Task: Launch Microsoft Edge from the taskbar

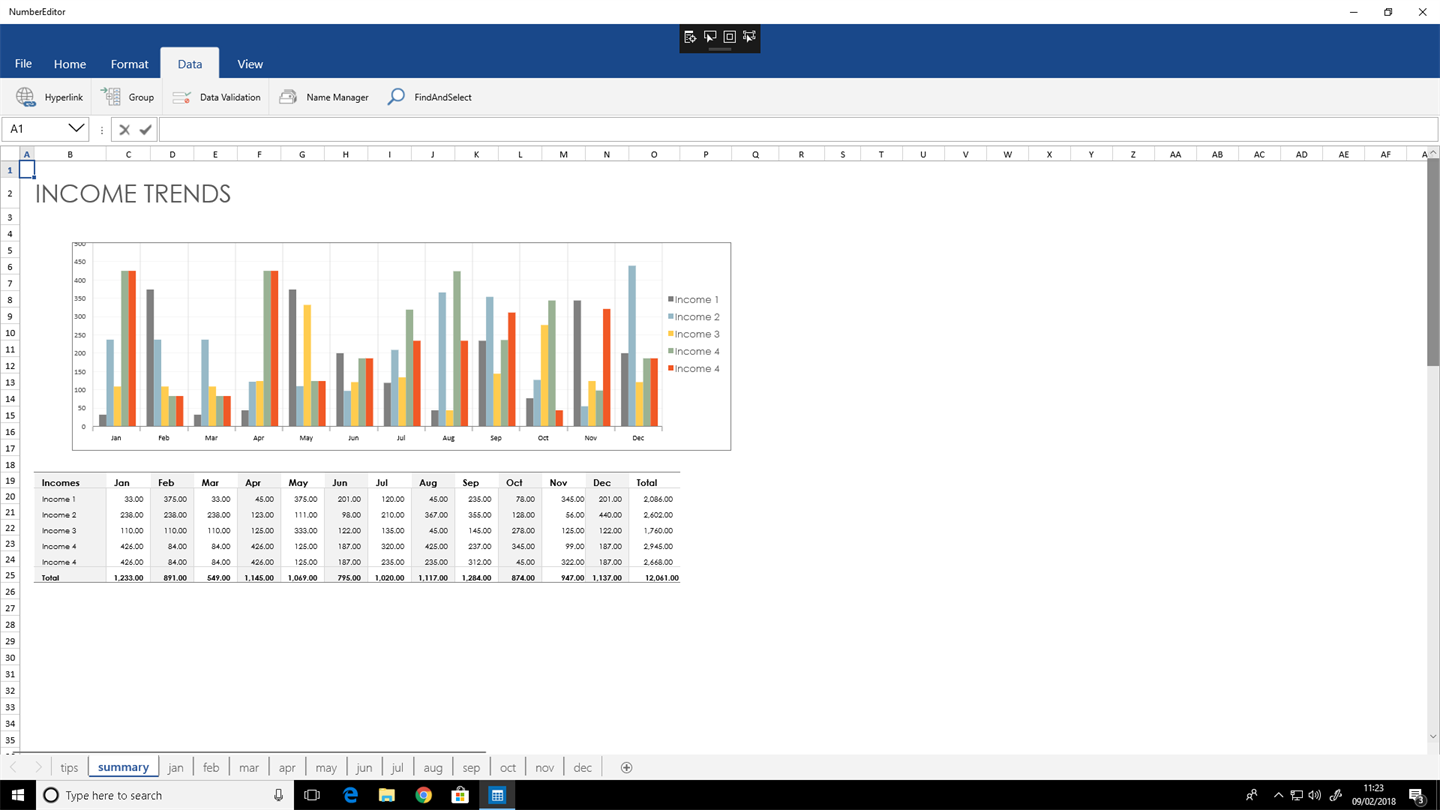Action: point(350,795)
